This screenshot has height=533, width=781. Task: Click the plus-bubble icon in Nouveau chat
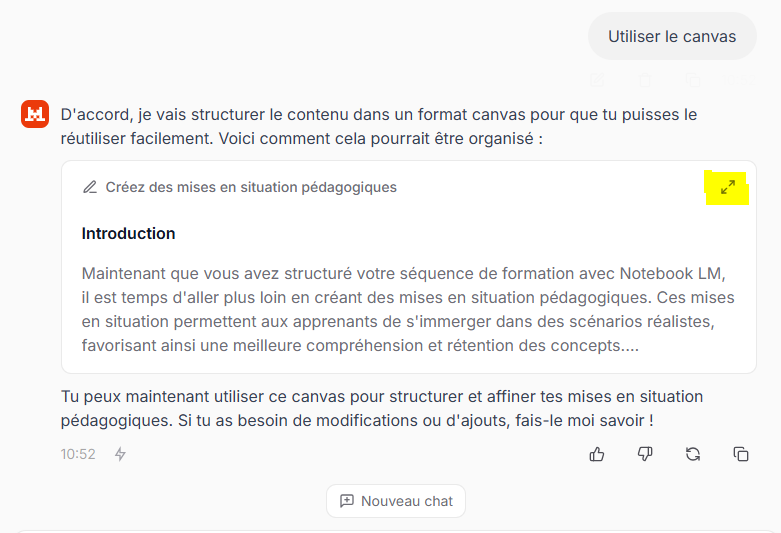pyautogui.click(x=347, y=501)
